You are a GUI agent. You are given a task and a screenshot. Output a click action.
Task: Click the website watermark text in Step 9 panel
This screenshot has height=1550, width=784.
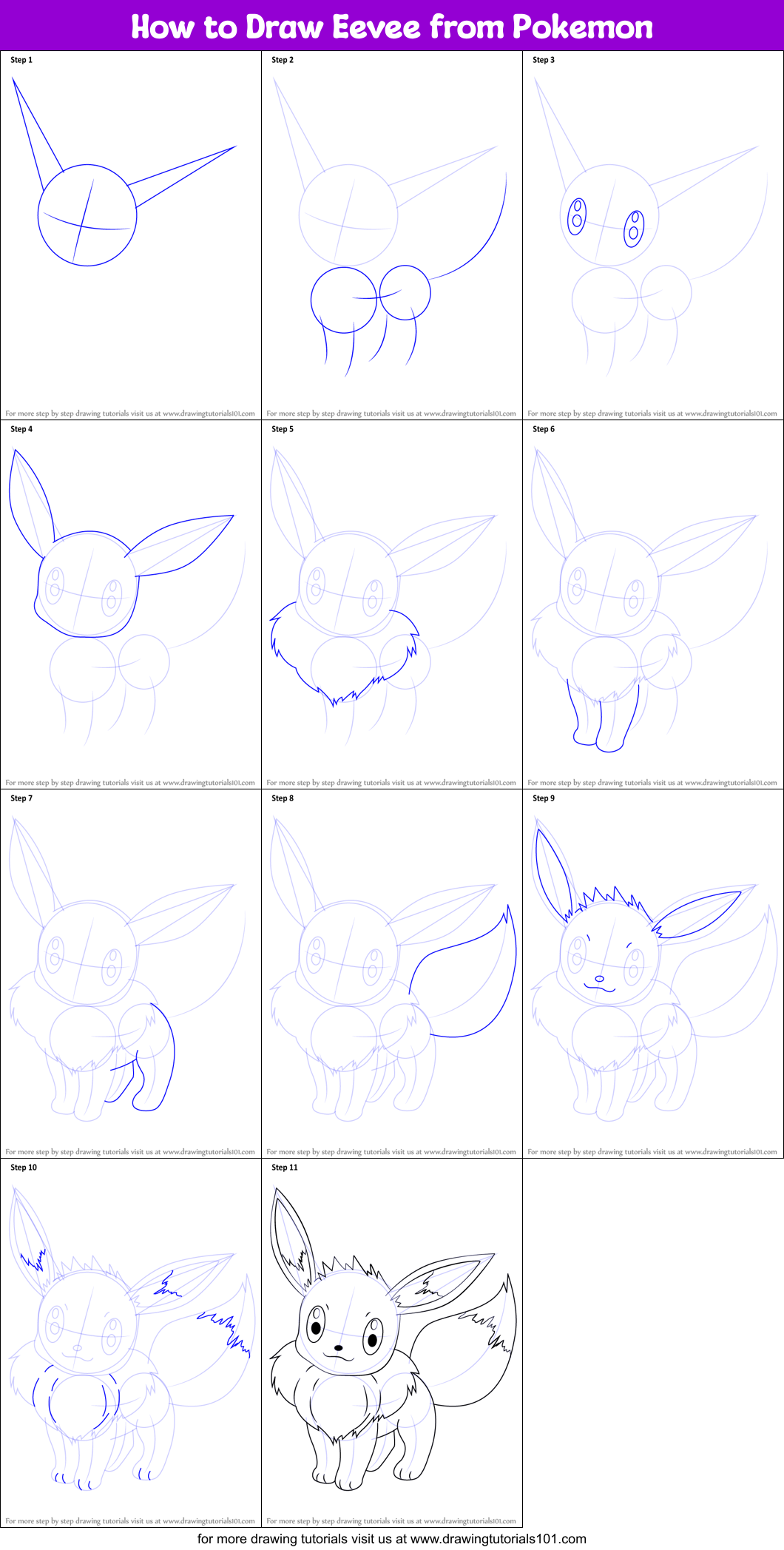click(x=652, y=1152)
